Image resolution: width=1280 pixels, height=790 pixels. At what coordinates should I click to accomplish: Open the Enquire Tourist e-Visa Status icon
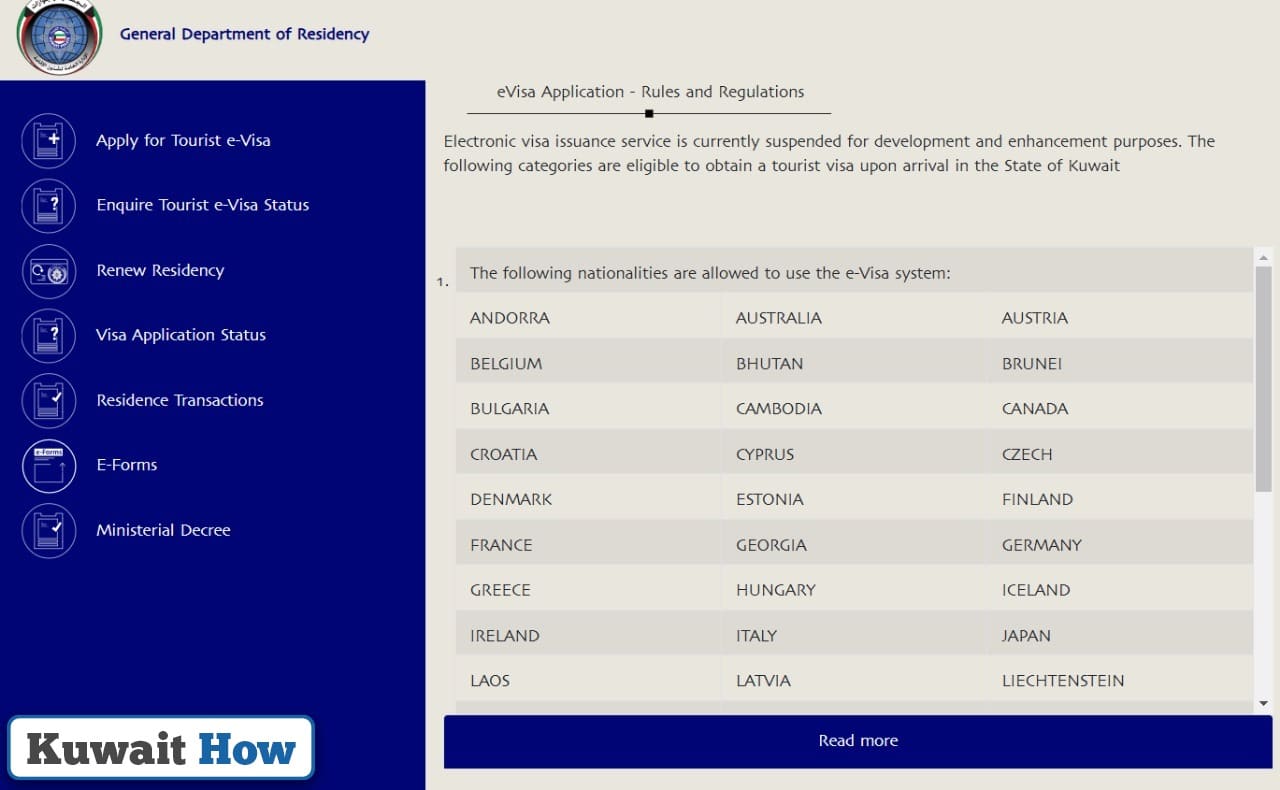pos(48,205)
